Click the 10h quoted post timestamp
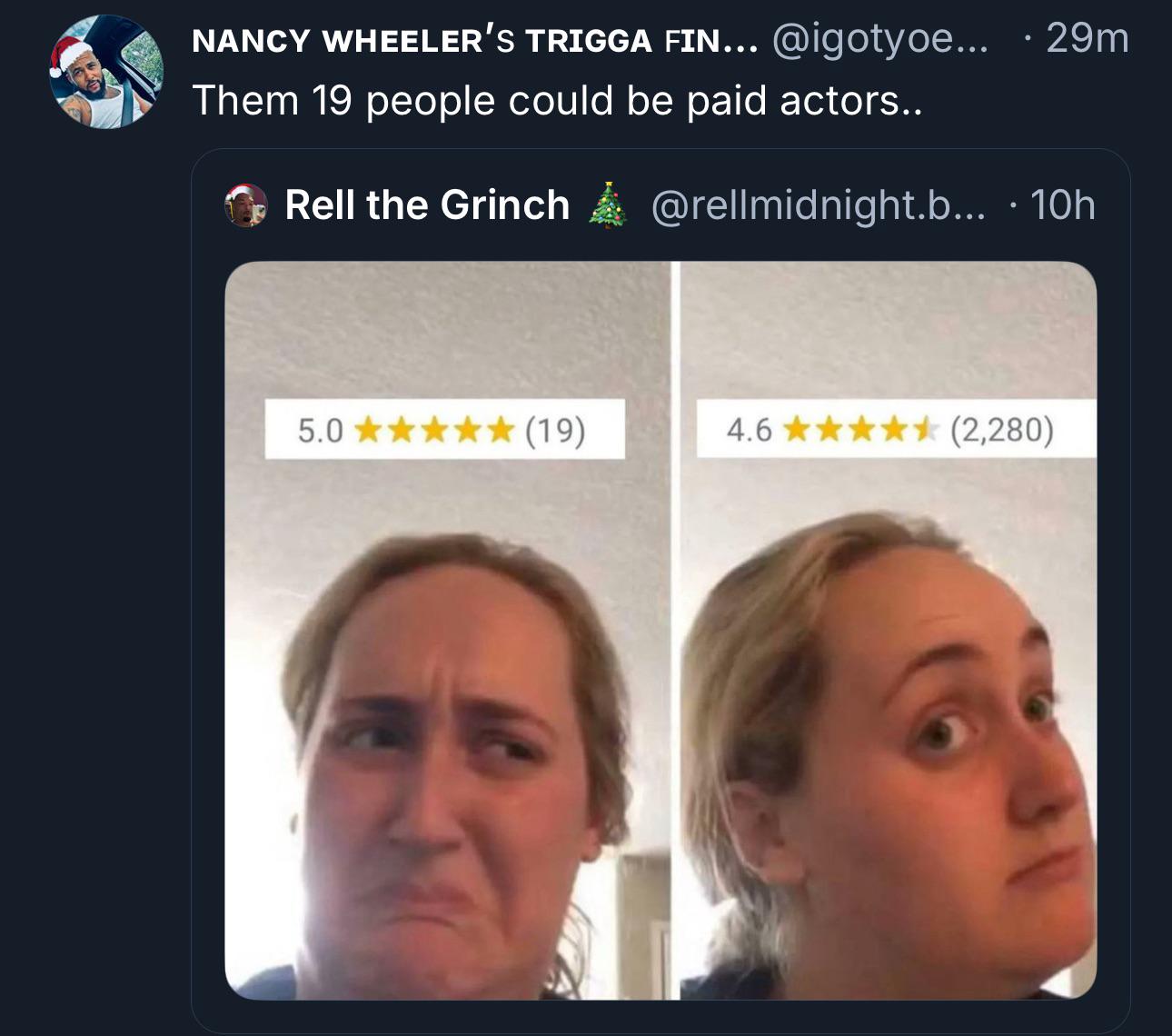The height and width of the screenshot is (1036, 1172). tap(1063, 205)
